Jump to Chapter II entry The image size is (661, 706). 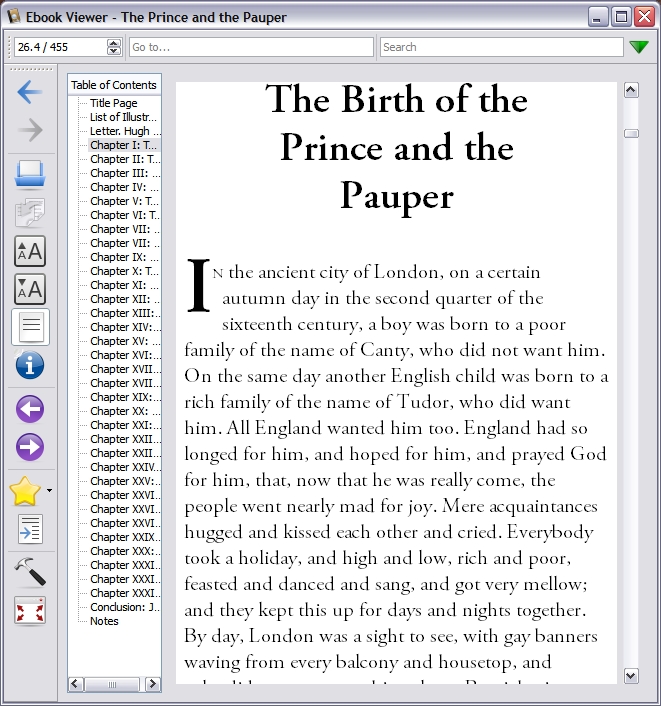(125, 159)
